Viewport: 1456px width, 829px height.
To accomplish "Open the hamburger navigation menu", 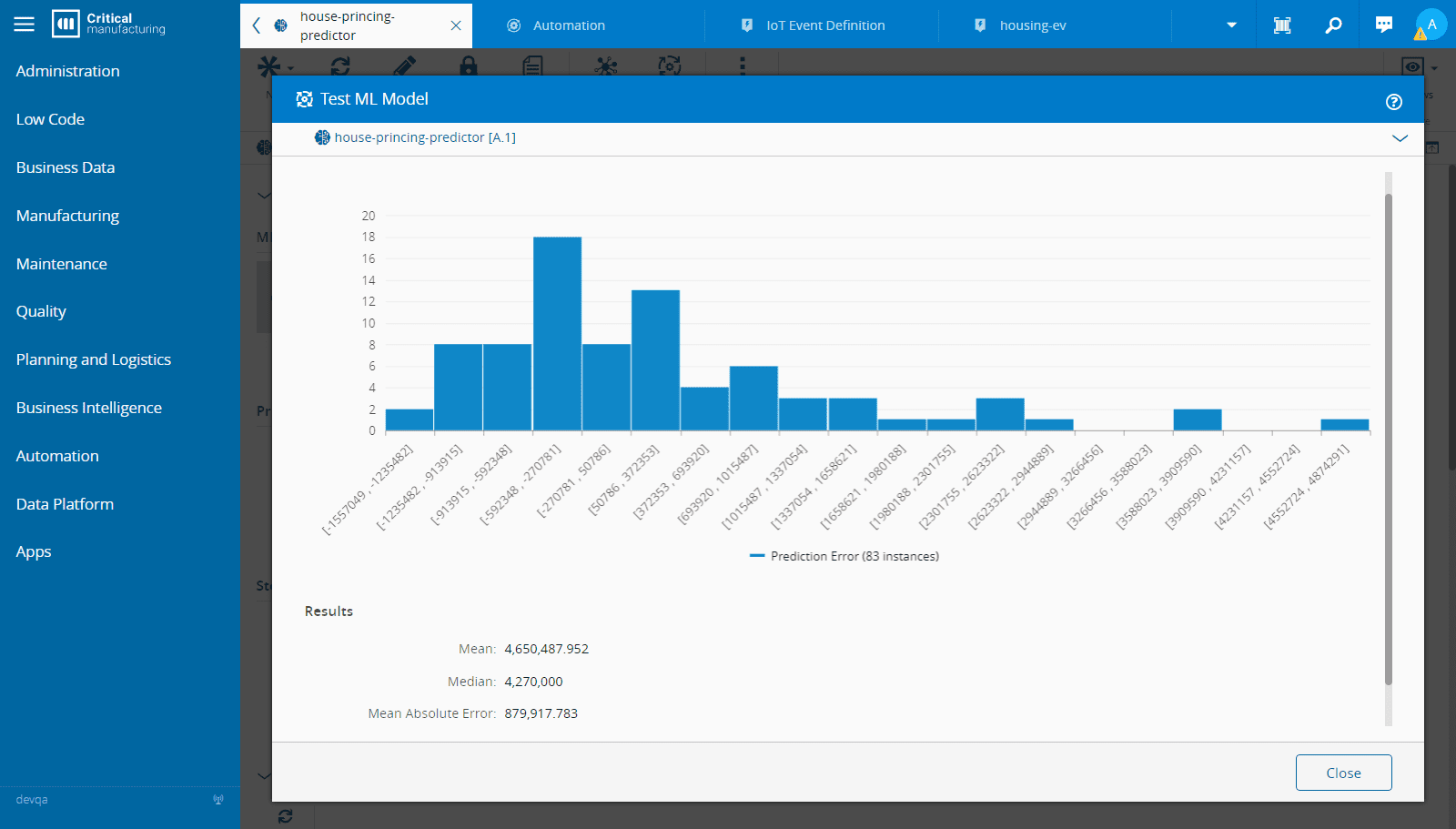I will point(24,25).
